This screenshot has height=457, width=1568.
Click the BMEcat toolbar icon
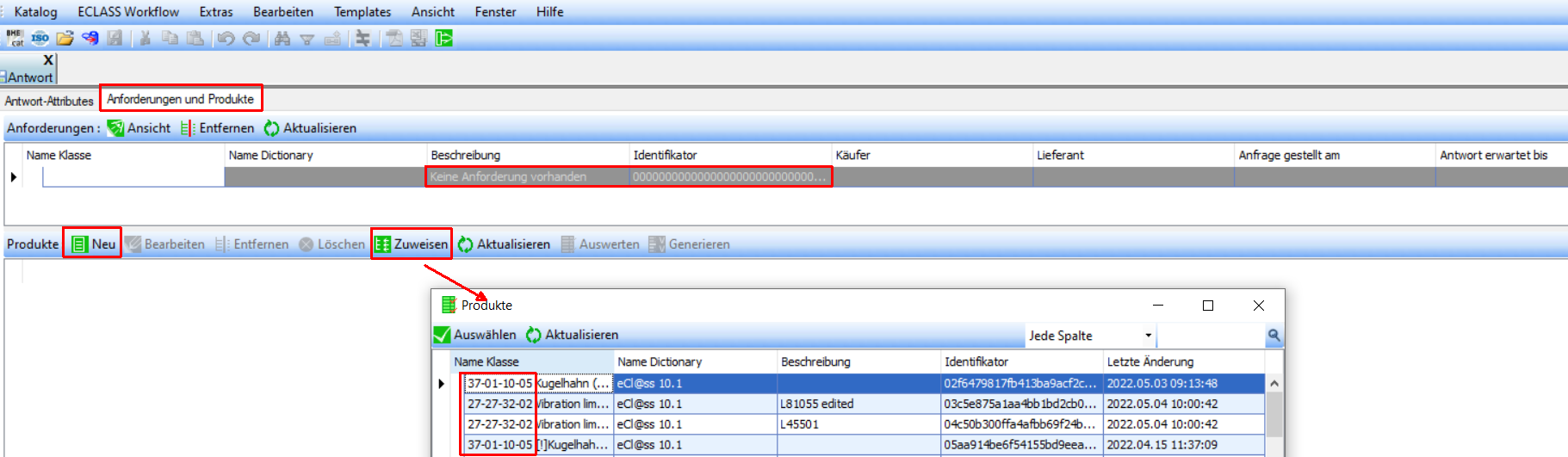15,38
